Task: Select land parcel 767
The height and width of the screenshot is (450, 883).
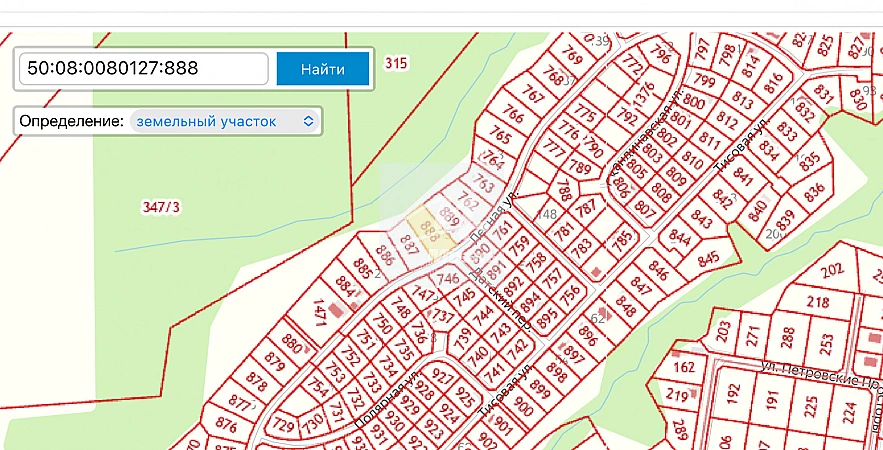Action: [533, 96]
